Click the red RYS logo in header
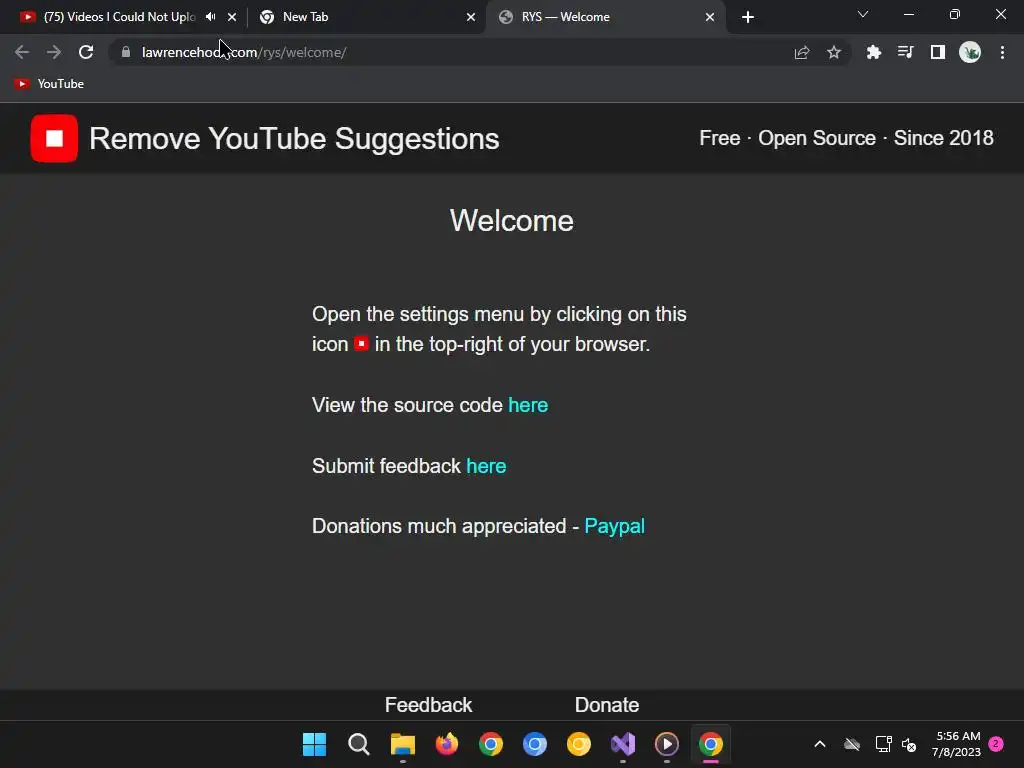This screenshot has height=768, width=1024. (x=54, y=138)
